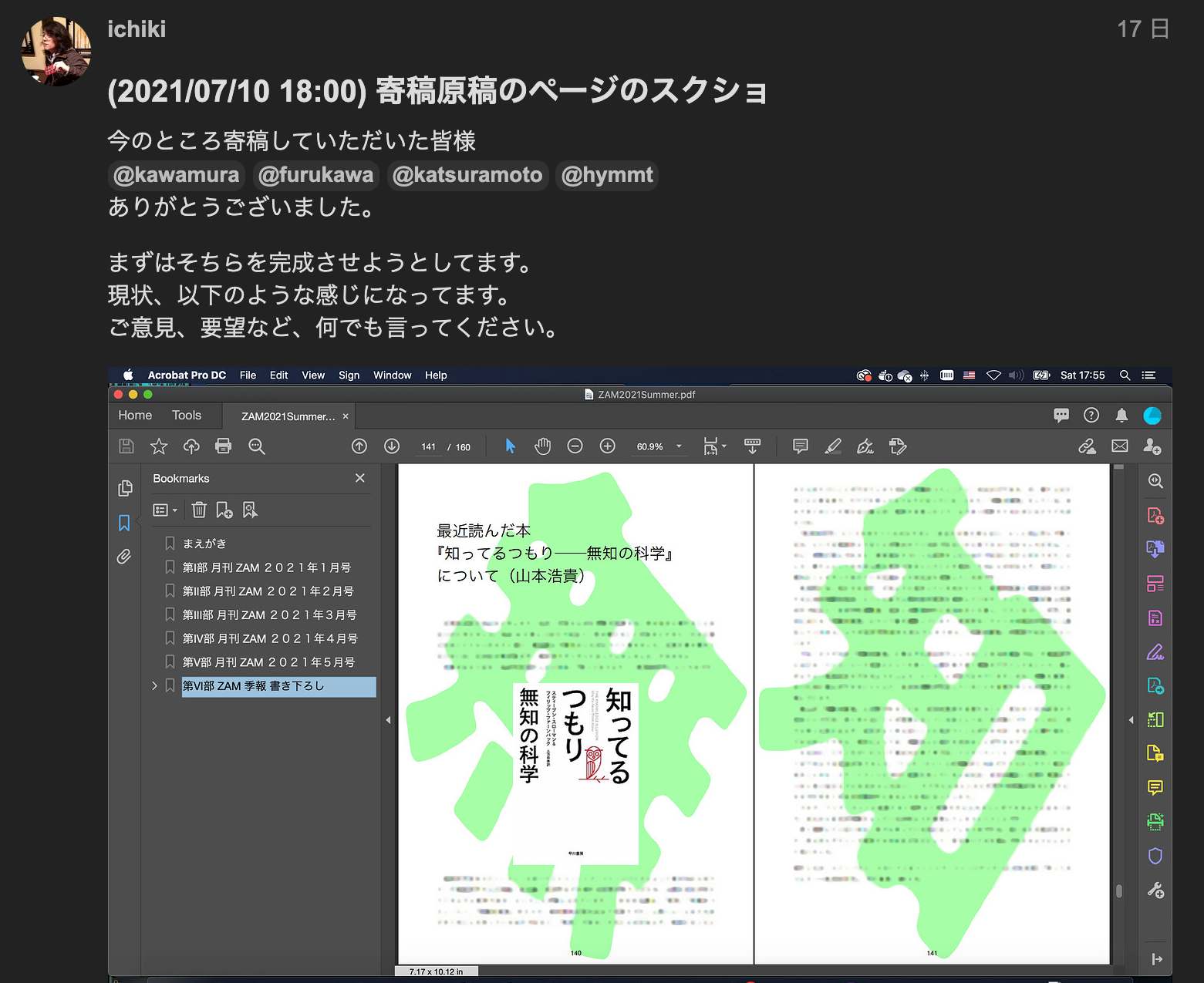Open More Tools wrench icon
1204x983 pixels.
[x=1155, y=890]
